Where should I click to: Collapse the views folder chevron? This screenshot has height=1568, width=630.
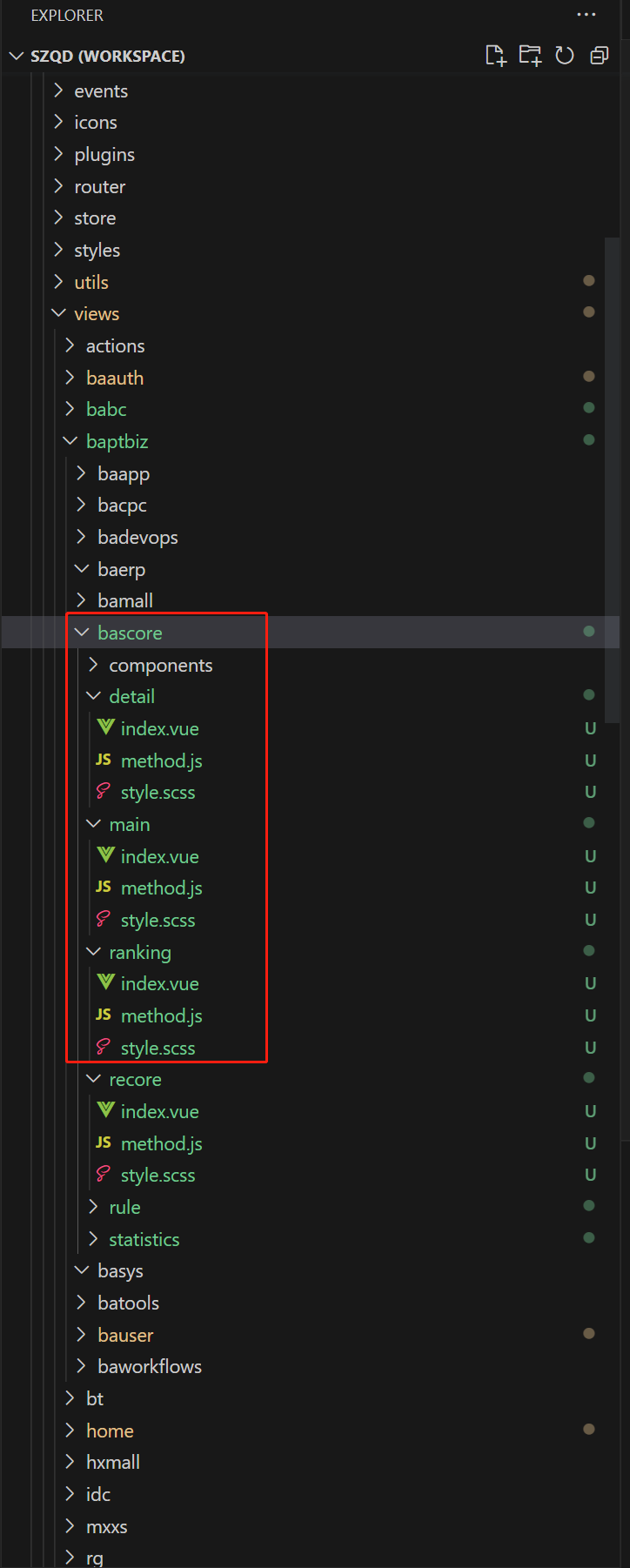coord(58,313)
